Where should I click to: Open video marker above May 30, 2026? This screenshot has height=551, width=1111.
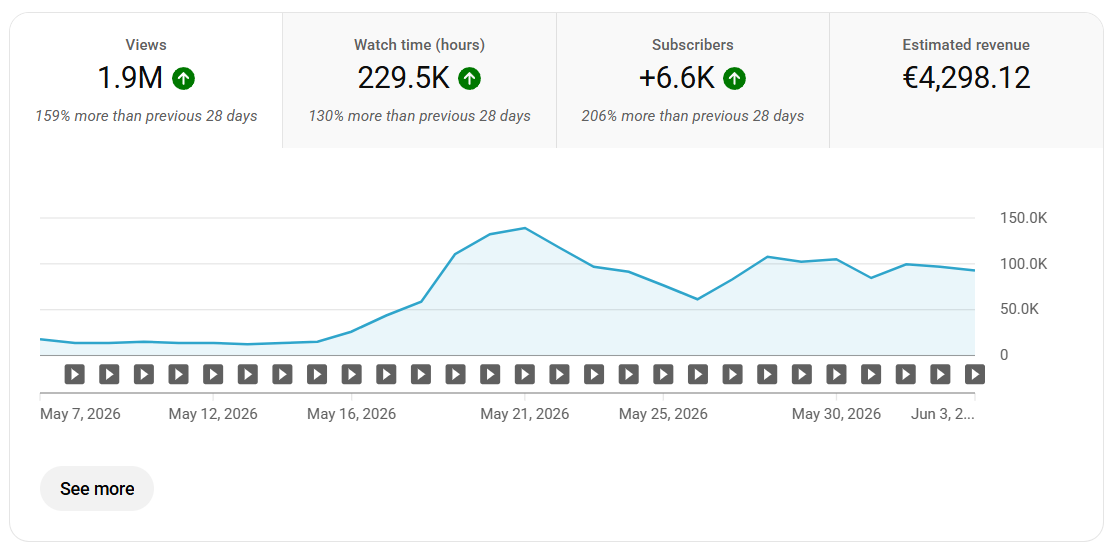point(836,374)
